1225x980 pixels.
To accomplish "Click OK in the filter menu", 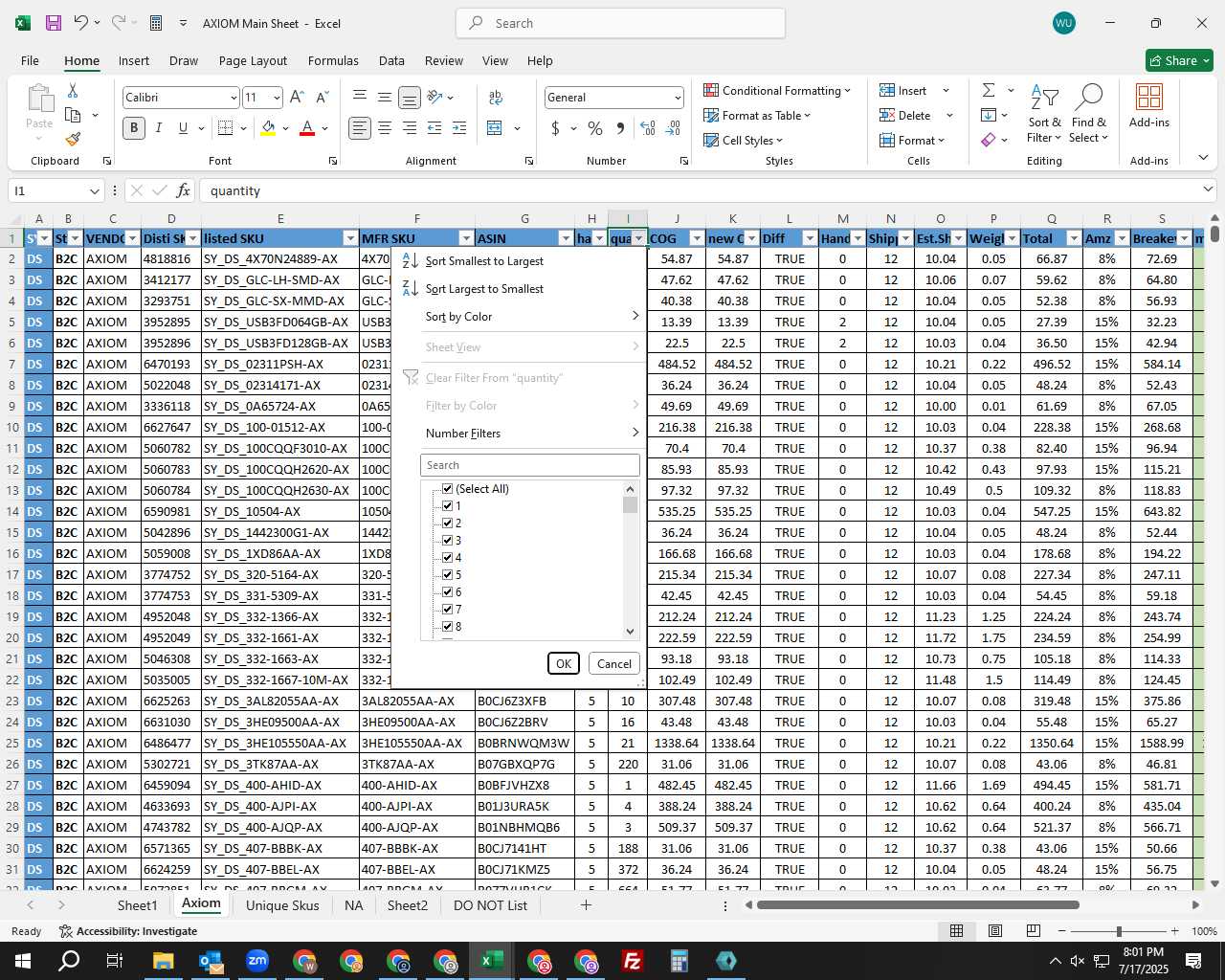I will 564,663.
